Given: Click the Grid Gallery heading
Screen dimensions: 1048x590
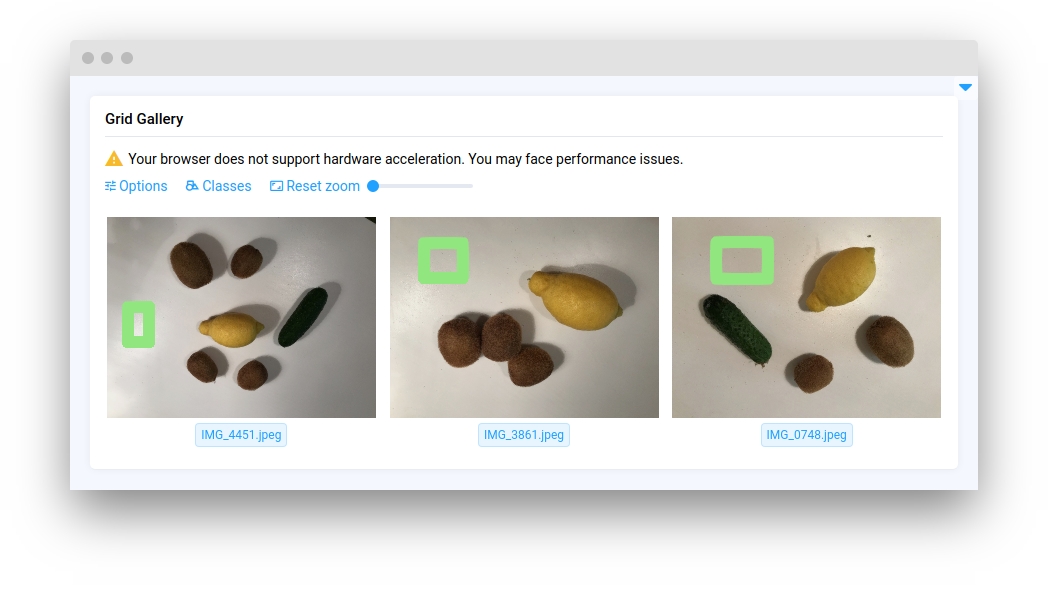Looking at the screenshot, I should pyautogui.click(x=144, y=119).
